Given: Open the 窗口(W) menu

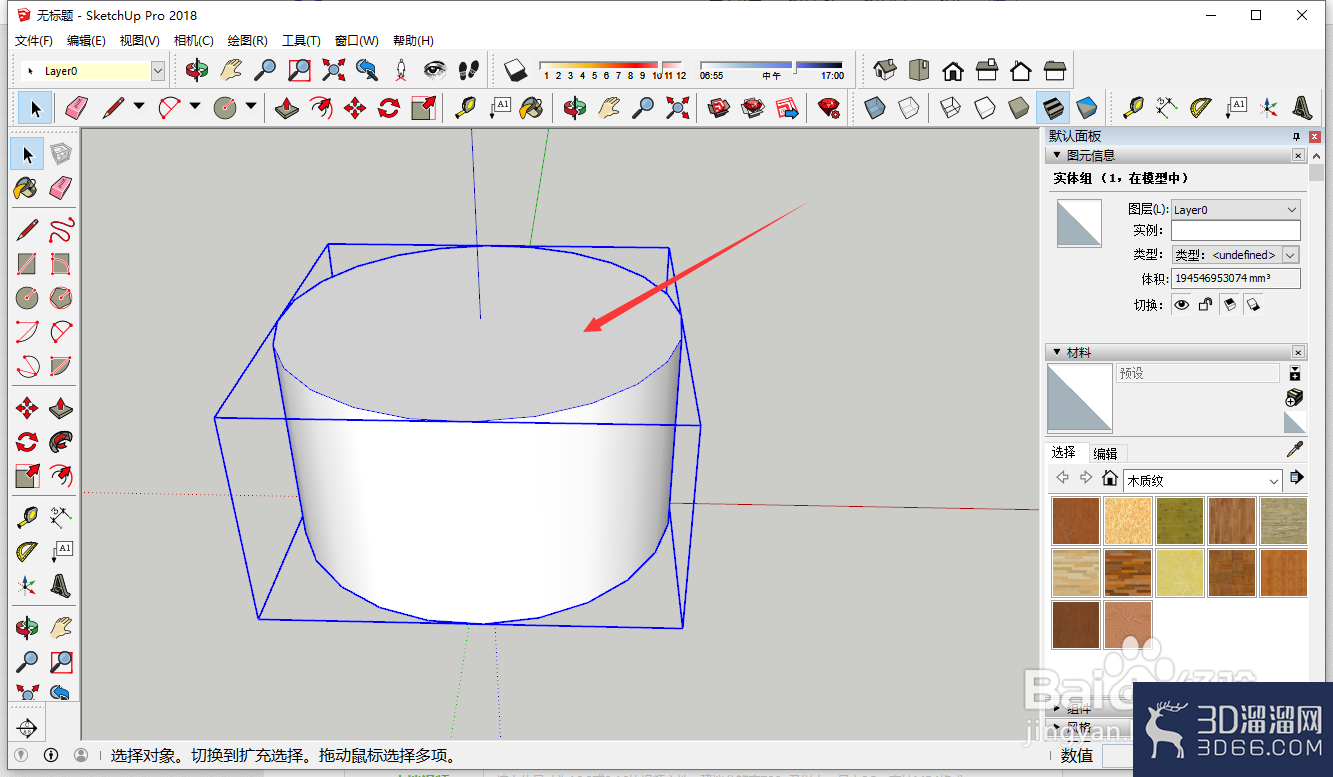Looking at the screenshot, I should (356, 41).
